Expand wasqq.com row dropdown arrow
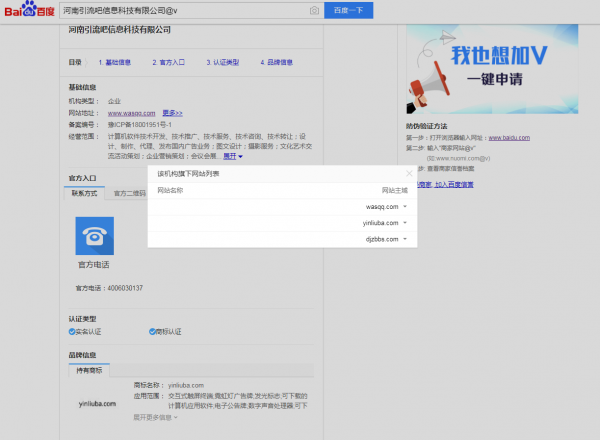The height and width of the screenshot is (440, 600). (405, 207)
